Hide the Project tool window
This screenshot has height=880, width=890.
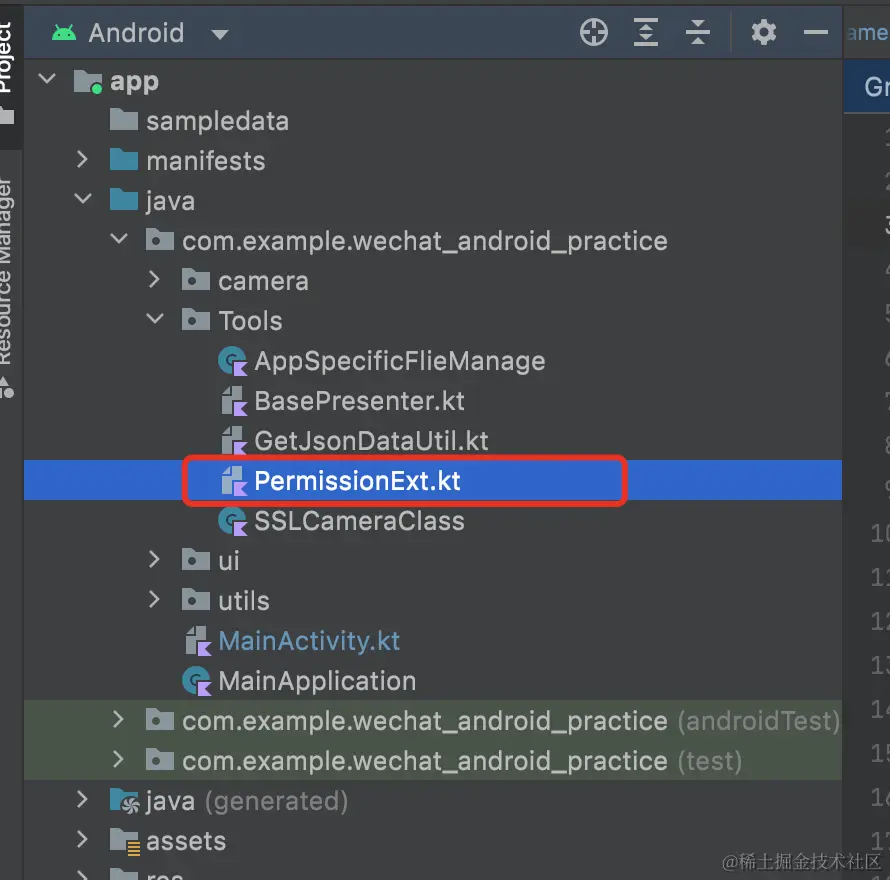pos(815,32)
